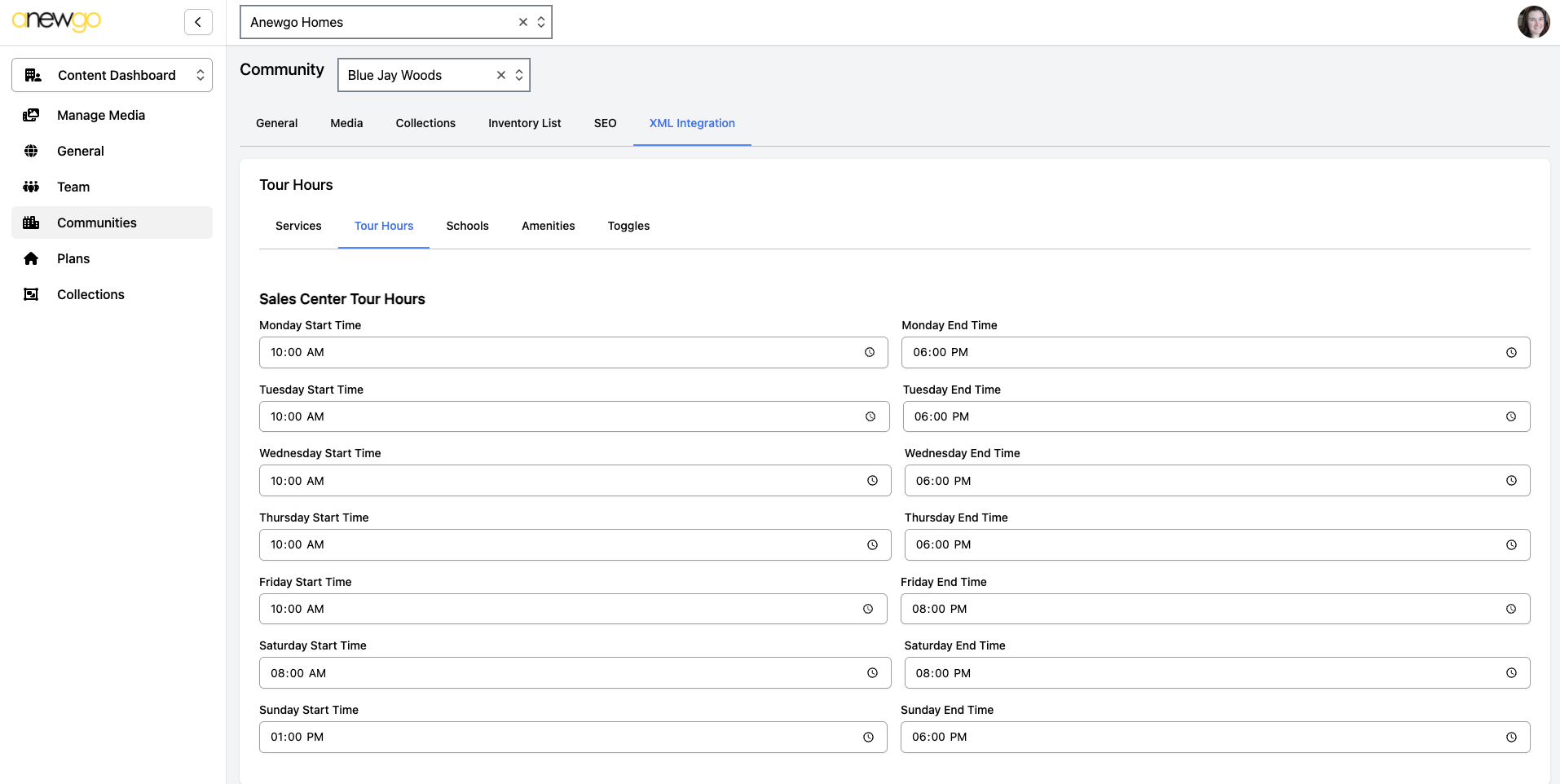Click the Wednesday Start Time field
This screenshot has width=1560, height=784.
575,481
